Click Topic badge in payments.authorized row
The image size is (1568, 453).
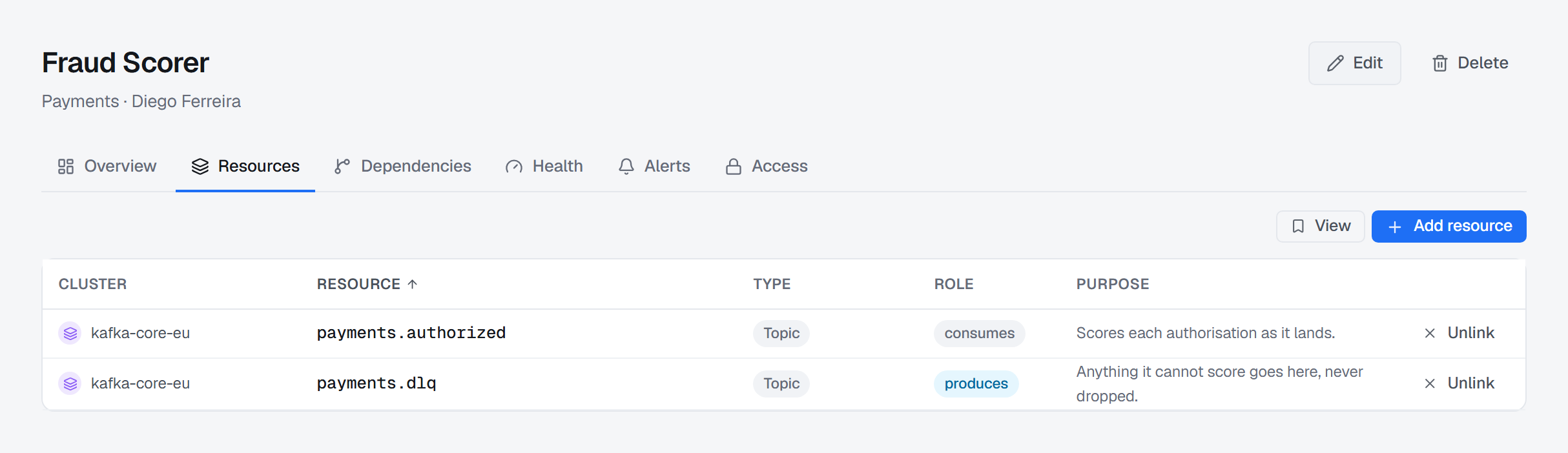[781, 333]
